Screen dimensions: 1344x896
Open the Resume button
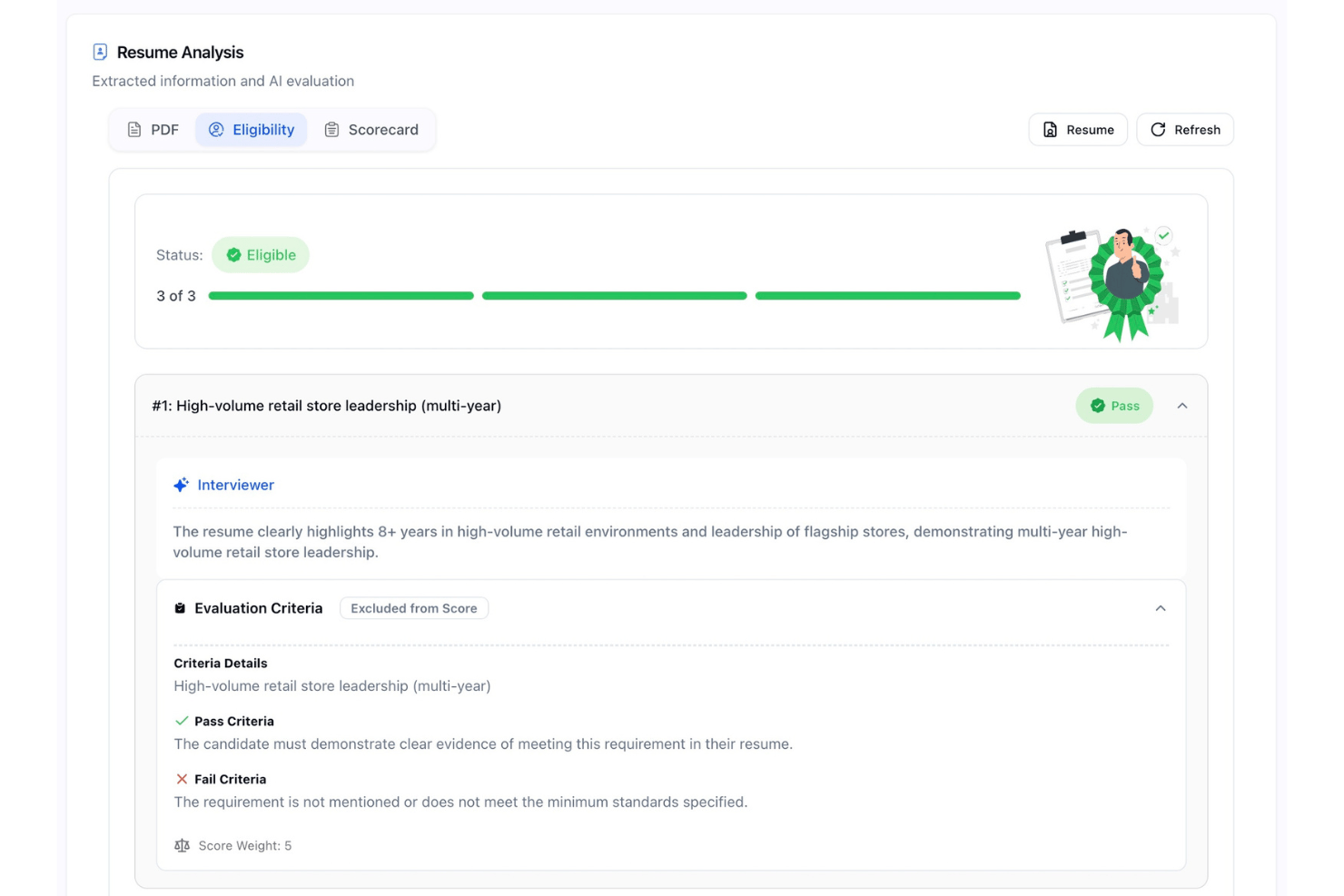point(1078,130)
